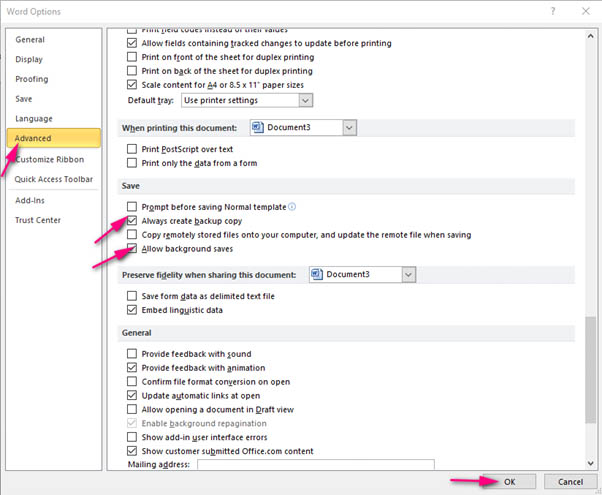This screenshot has height=495, width=602.
Task: Click the Mailing address input field
Action: coord(316,464)
